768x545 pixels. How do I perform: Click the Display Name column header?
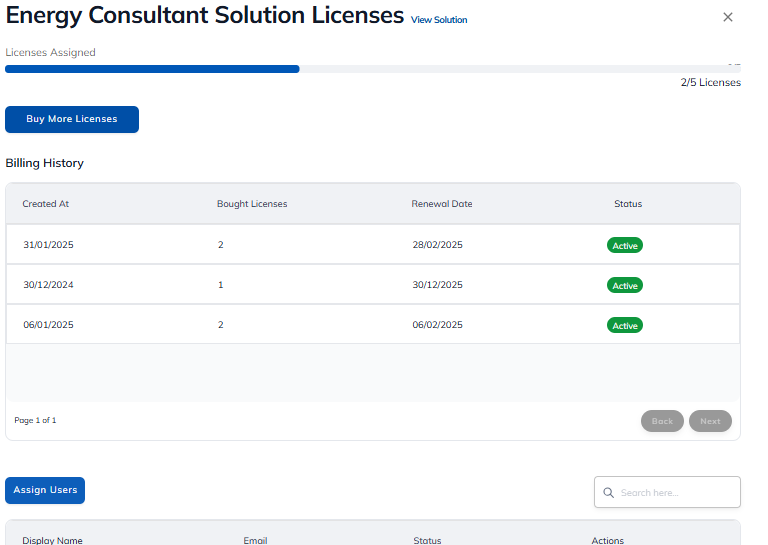pos(53,540)
